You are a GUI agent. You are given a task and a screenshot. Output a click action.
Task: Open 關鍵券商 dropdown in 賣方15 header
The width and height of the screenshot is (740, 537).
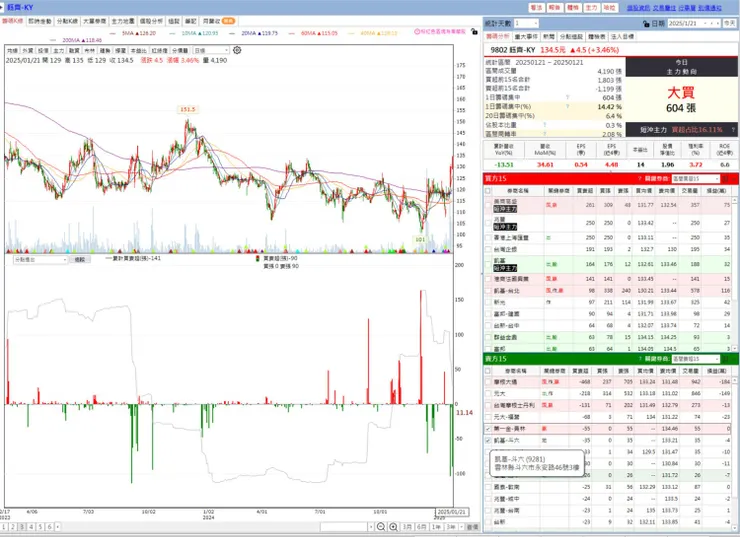(x=696, y=359)
